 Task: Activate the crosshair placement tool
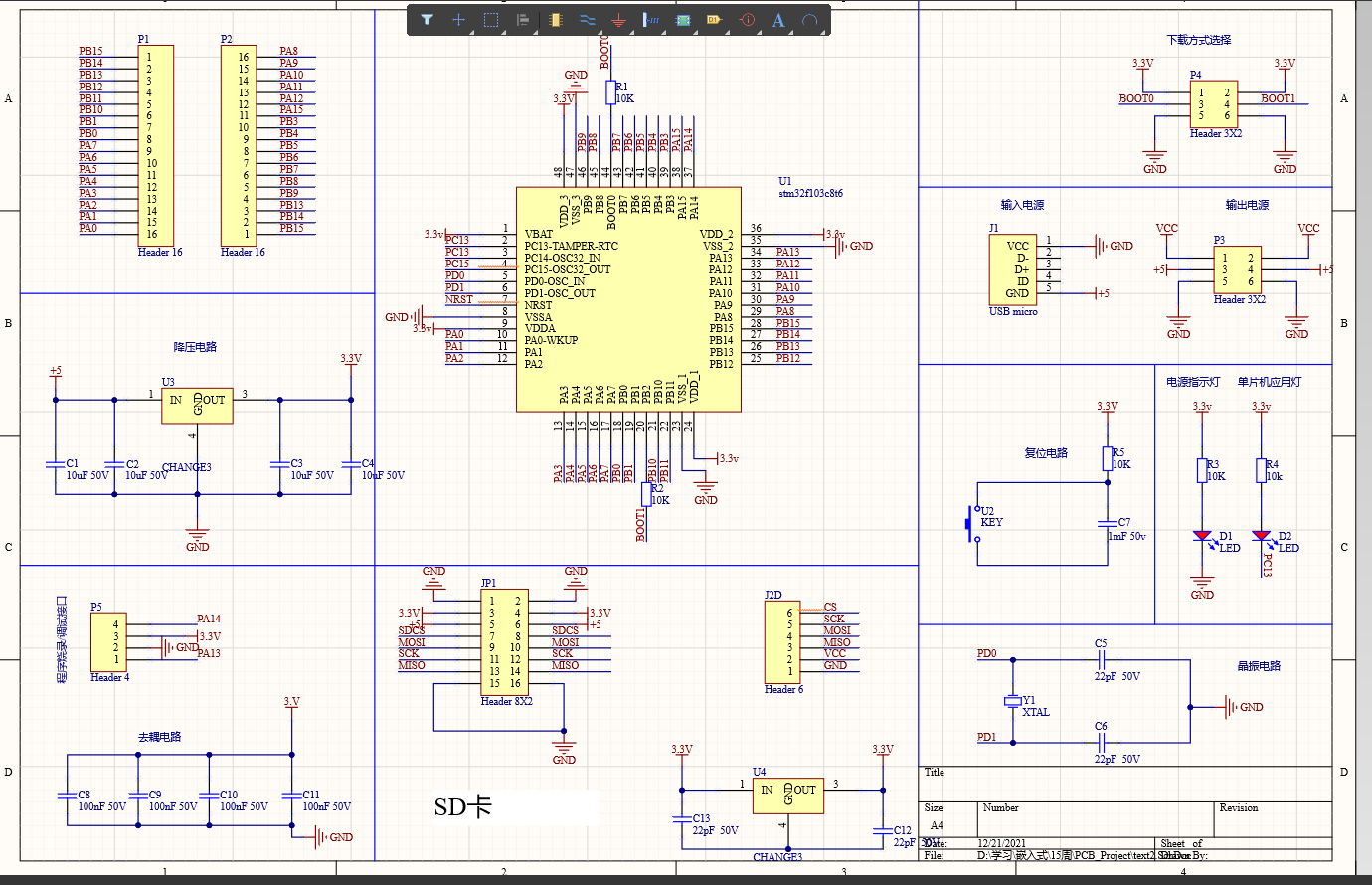(458, 20)
